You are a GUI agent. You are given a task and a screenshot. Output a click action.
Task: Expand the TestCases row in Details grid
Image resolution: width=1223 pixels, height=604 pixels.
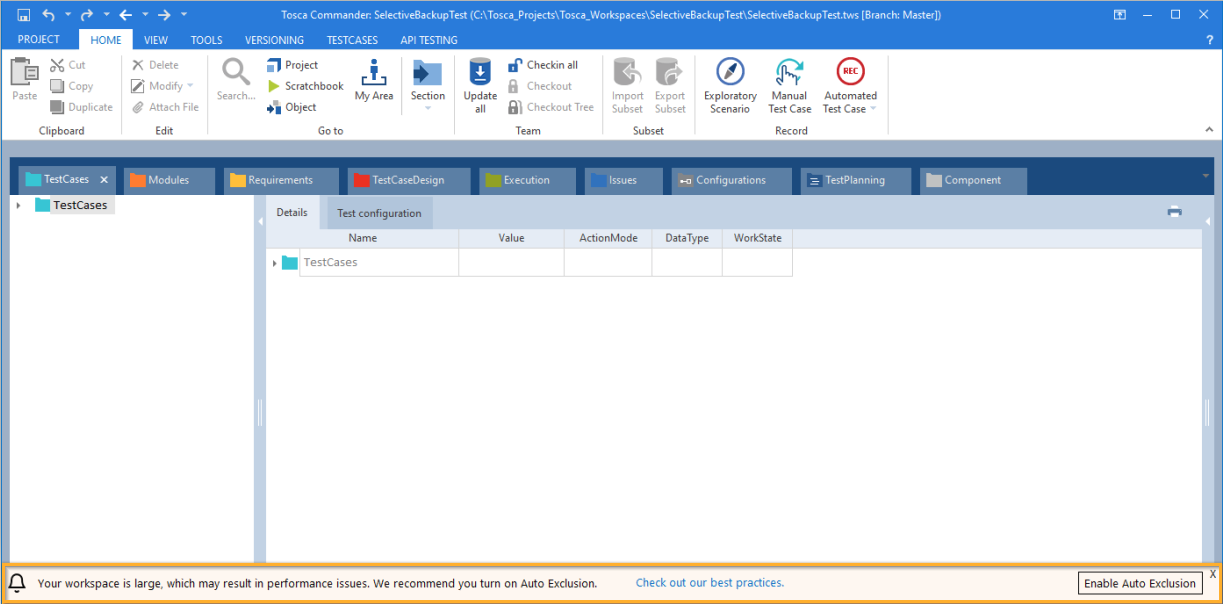click(x=274, y=263)
